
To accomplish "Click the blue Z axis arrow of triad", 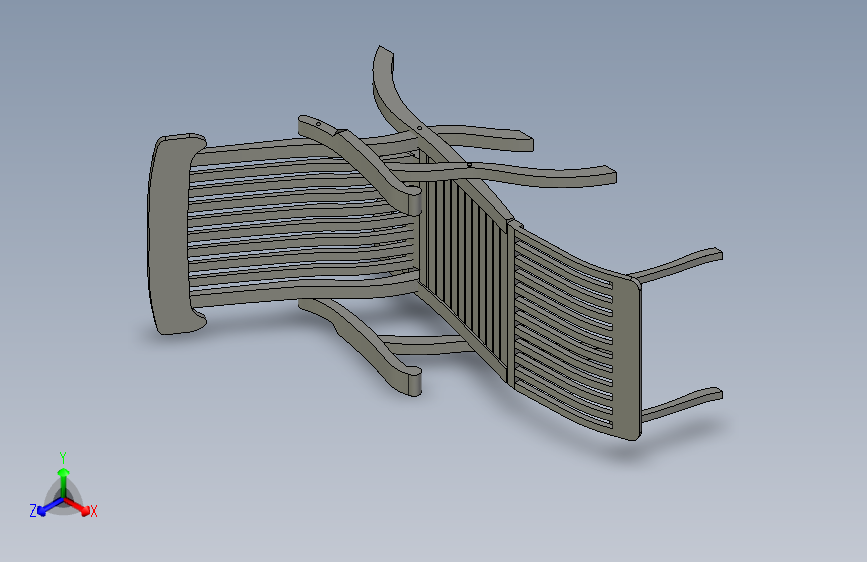I will coord(50,507).
